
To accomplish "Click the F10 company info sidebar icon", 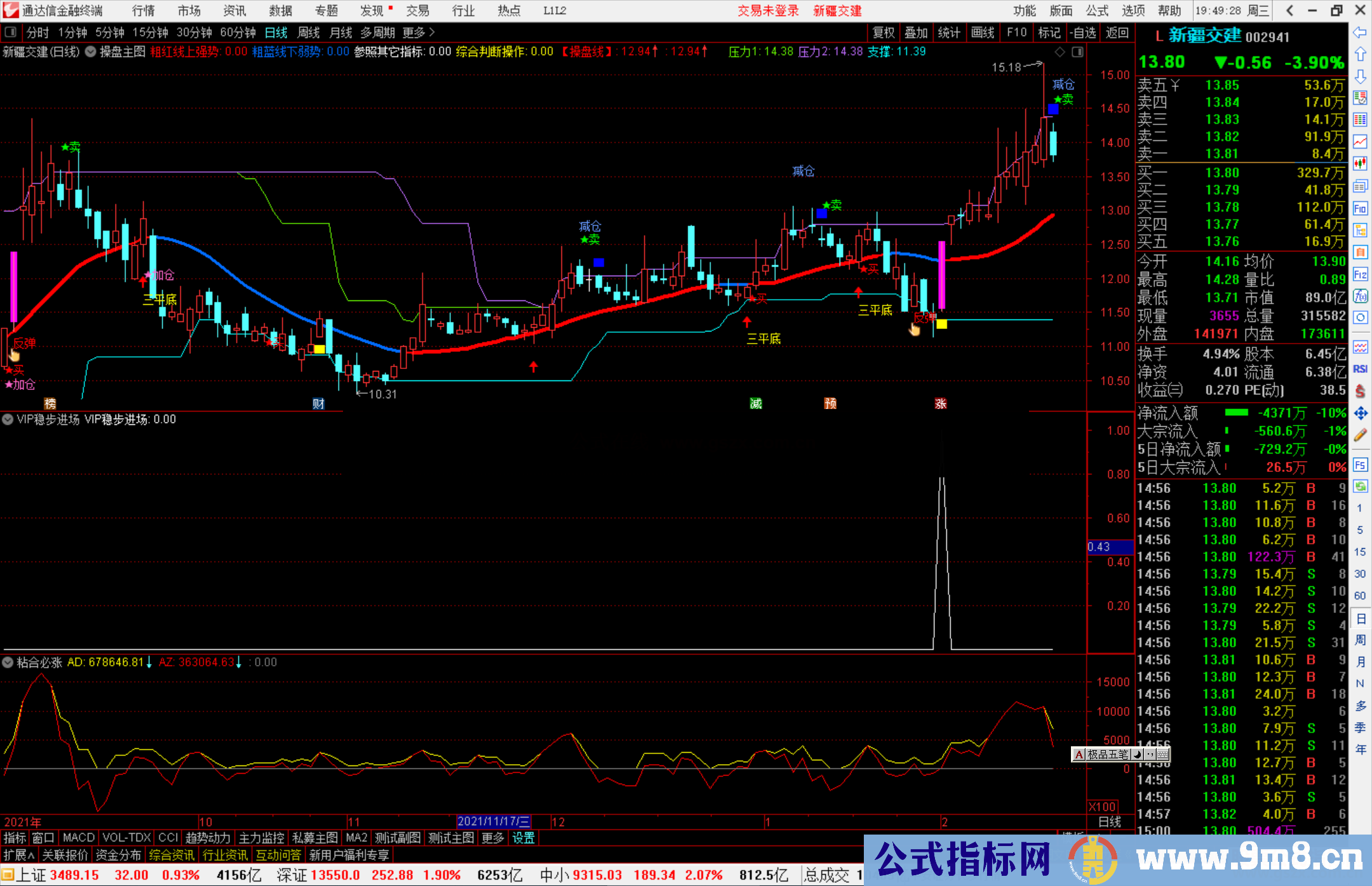I will pyautogui.click(x=1360, y=208).
